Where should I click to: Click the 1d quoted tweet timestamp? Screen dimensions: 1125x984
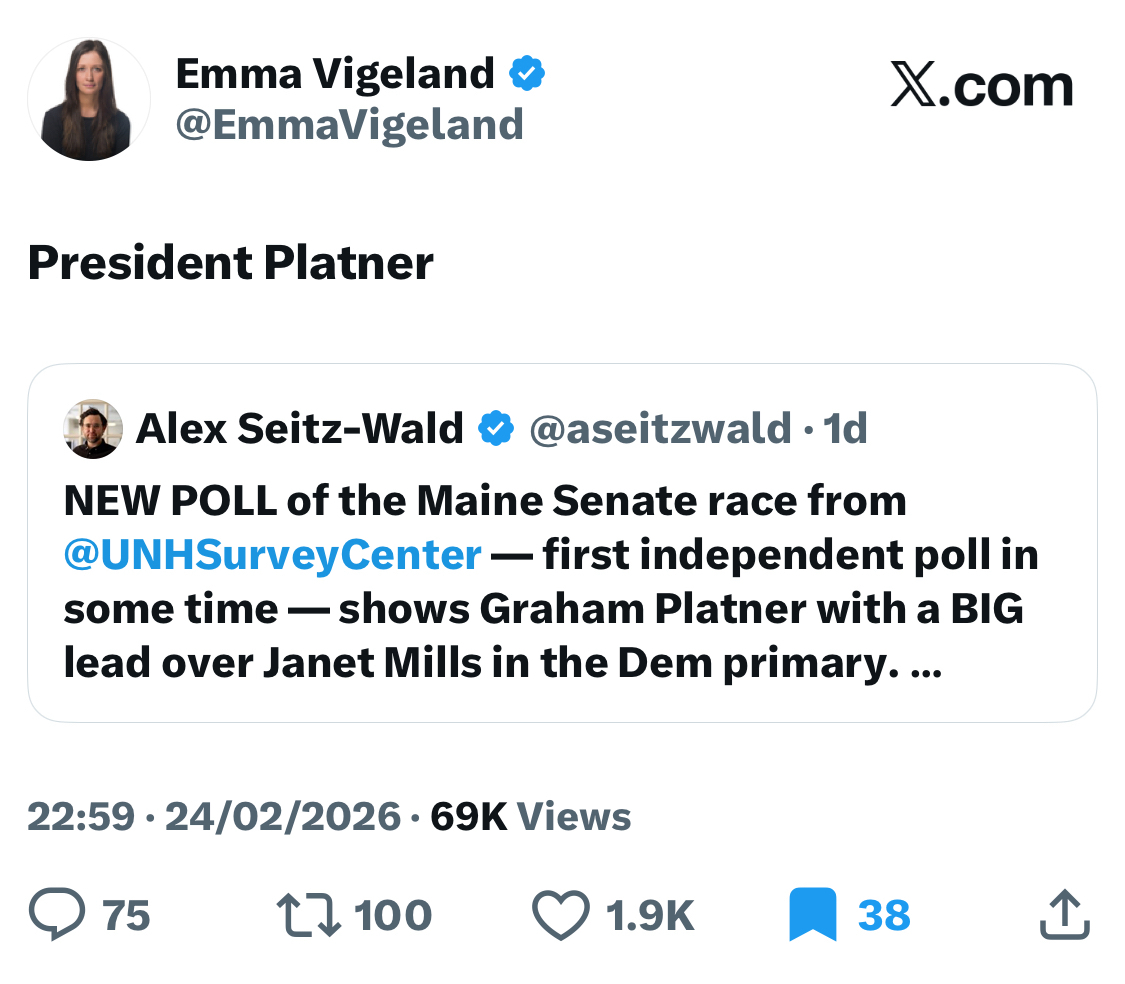[x=845, y=429]
